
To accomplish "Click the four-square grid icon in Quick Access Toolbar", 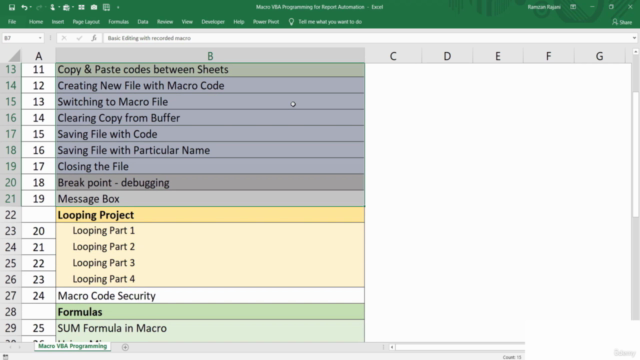I will coord(81,7).
